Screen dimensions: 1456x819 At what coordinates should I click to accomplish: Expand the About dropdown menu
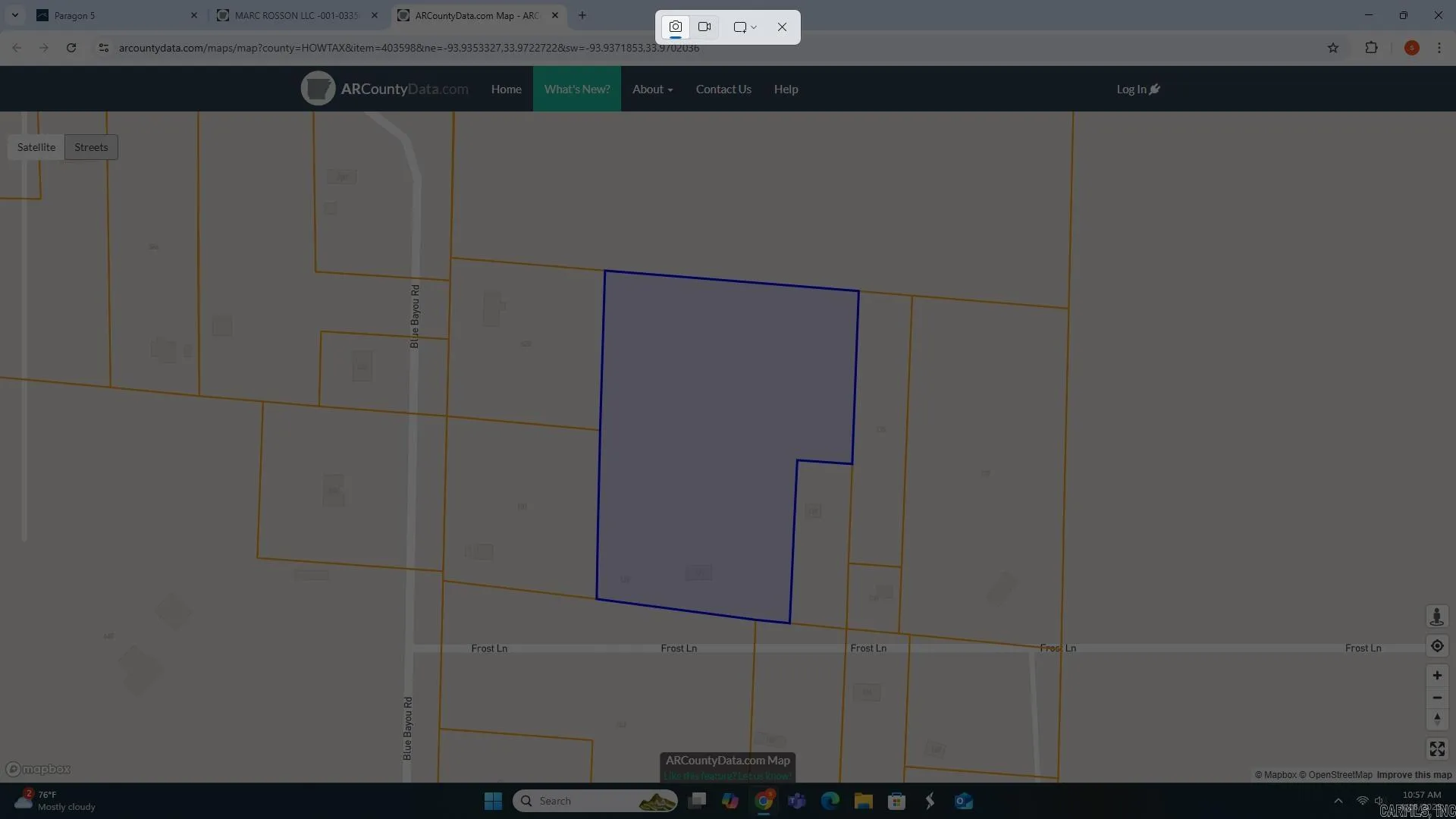(653, 89)
